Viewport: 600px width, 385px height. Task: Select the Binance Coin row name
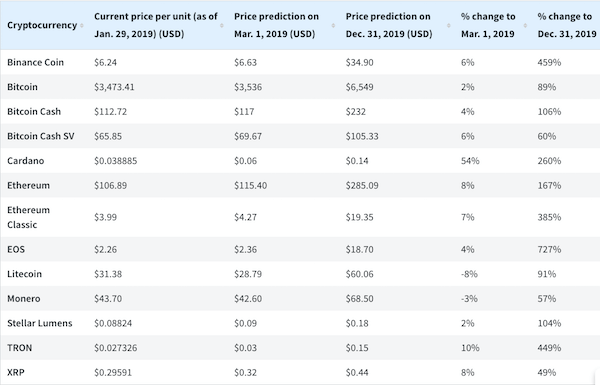tap(35, 62)
